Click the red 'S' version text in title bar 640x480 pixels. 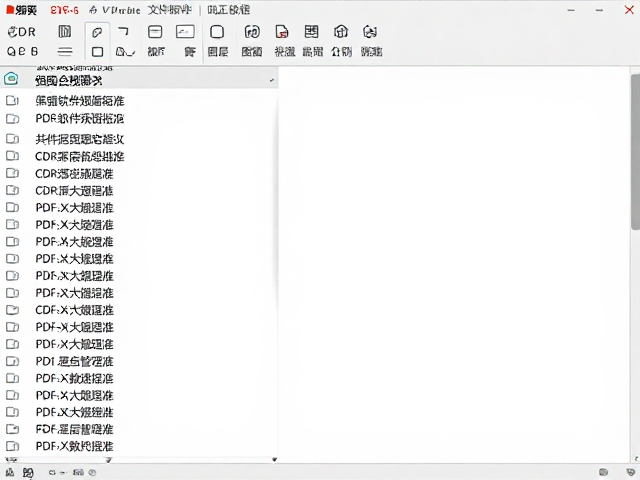point(64,10)
